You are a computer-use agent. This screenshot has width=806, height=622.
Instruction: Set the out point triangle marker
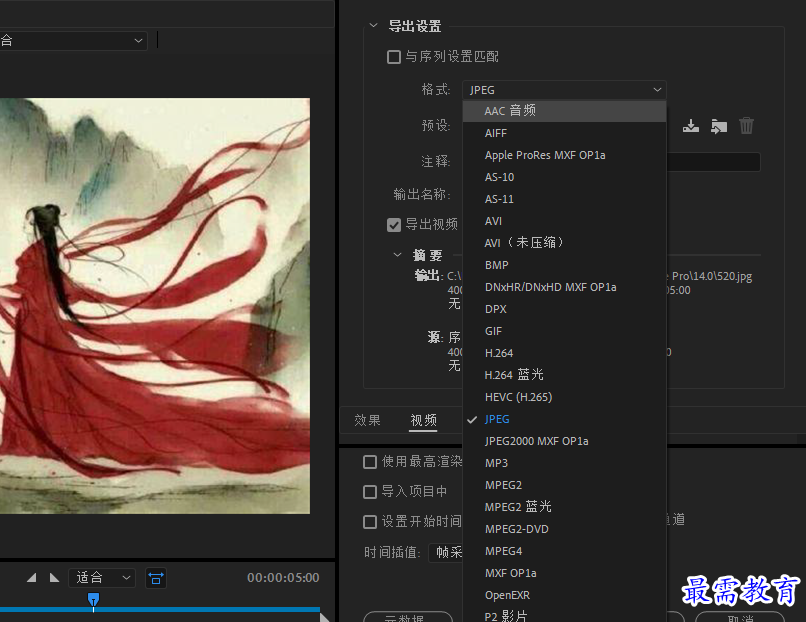click(x=54, y=578)
